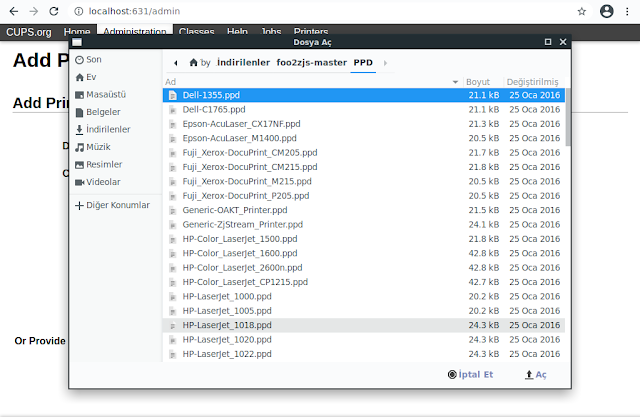
Task: Select HP-Color_LaserJet_2600n.ppd
Action: pyautogui.click(x=364, y=268)
